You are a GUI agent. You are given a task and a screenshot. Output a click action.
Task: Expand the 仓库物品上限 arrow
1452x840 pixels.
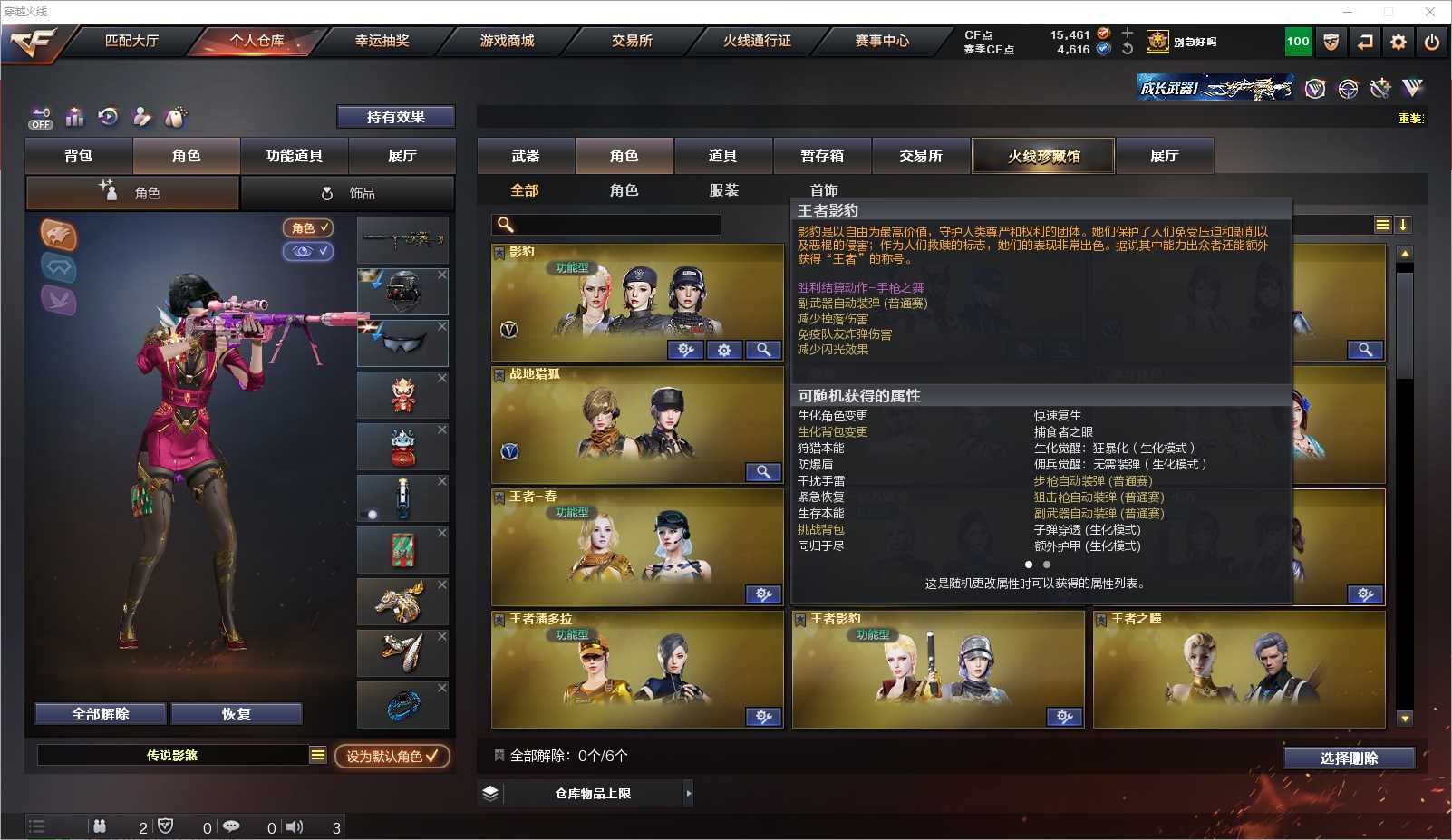pyautogui.click(x=689, y=794)
